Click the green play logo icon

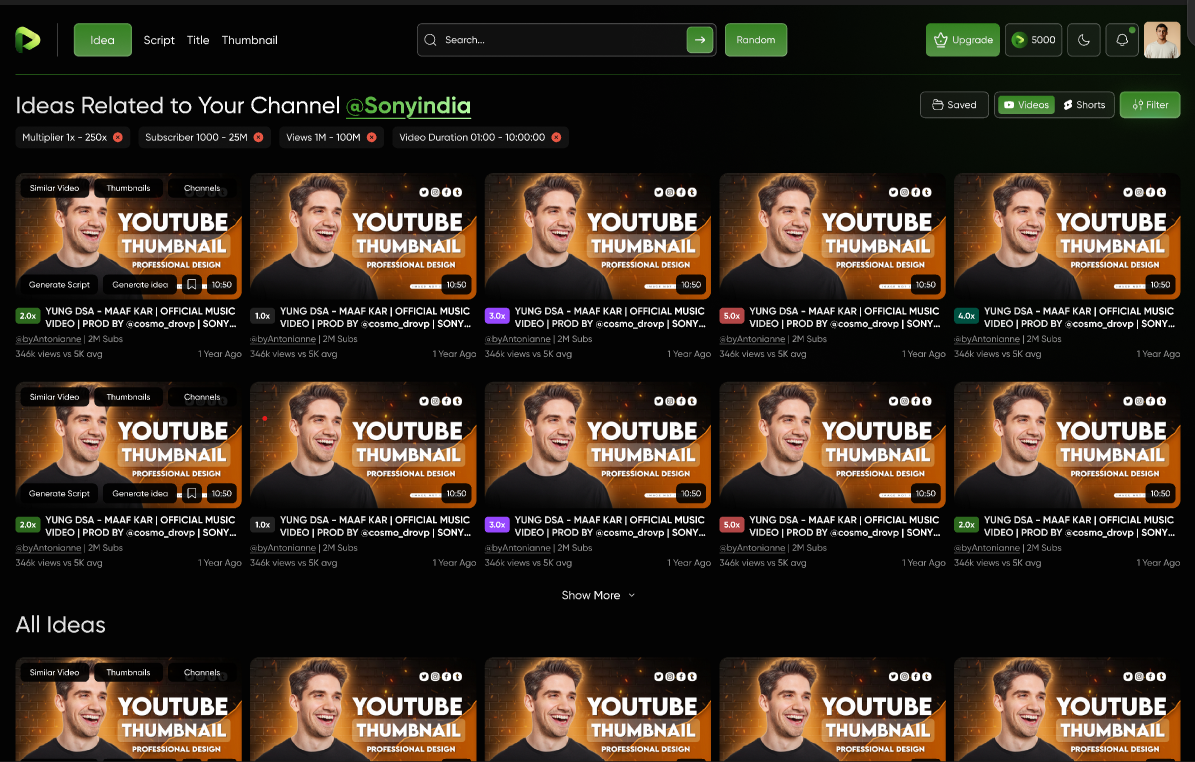(x=27, y=40)
